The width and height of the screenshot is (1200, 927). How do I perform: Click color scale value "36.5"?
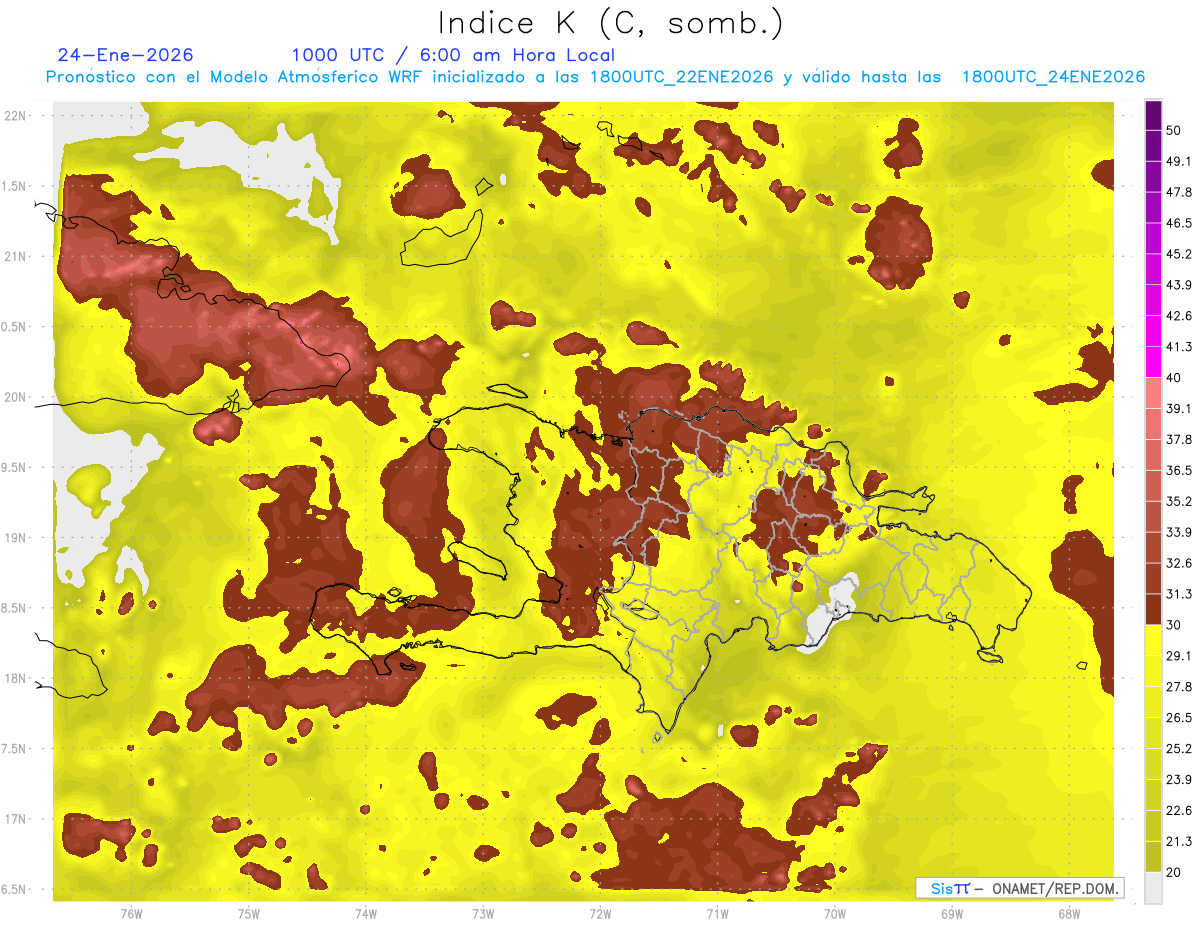click(1178, 470)
